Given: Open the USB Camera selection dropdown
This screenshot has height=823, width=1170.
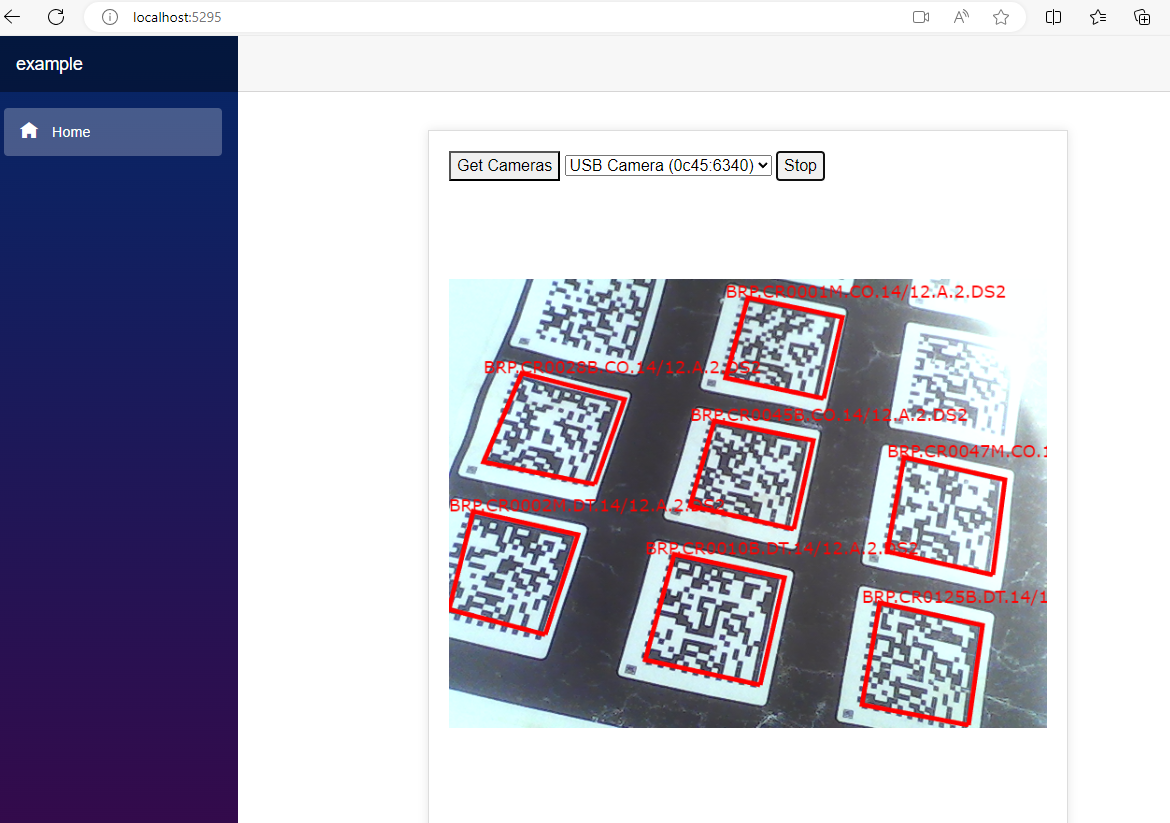Looking at the screenshot, I should pyautogui.click(x=668, y=166).
